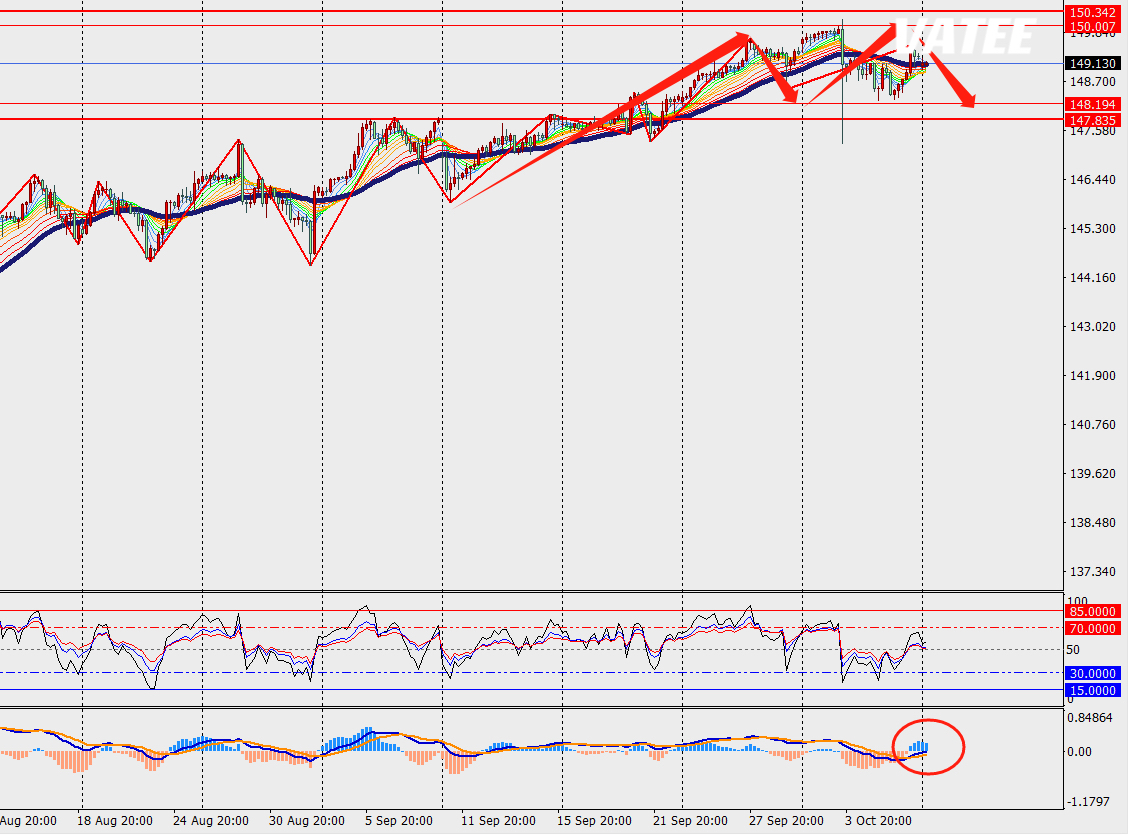The width and height of the screenshot is (1129, 835).
Task: Click the 27 Sep 20:00 date label
Action: coord(786,821)
